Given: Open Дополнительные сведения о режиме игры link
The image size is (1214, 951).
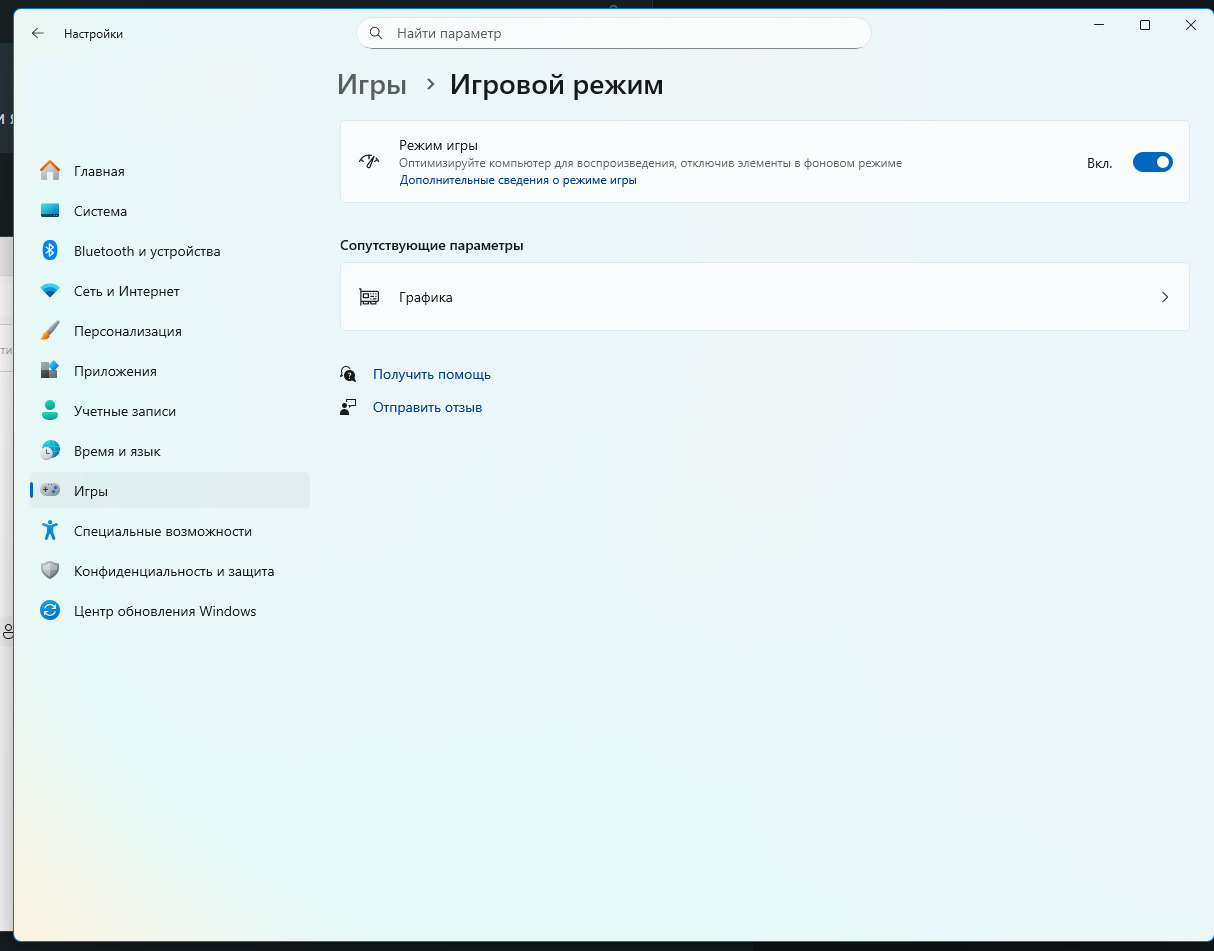Looking at the screenshot, I should (518, 181).
